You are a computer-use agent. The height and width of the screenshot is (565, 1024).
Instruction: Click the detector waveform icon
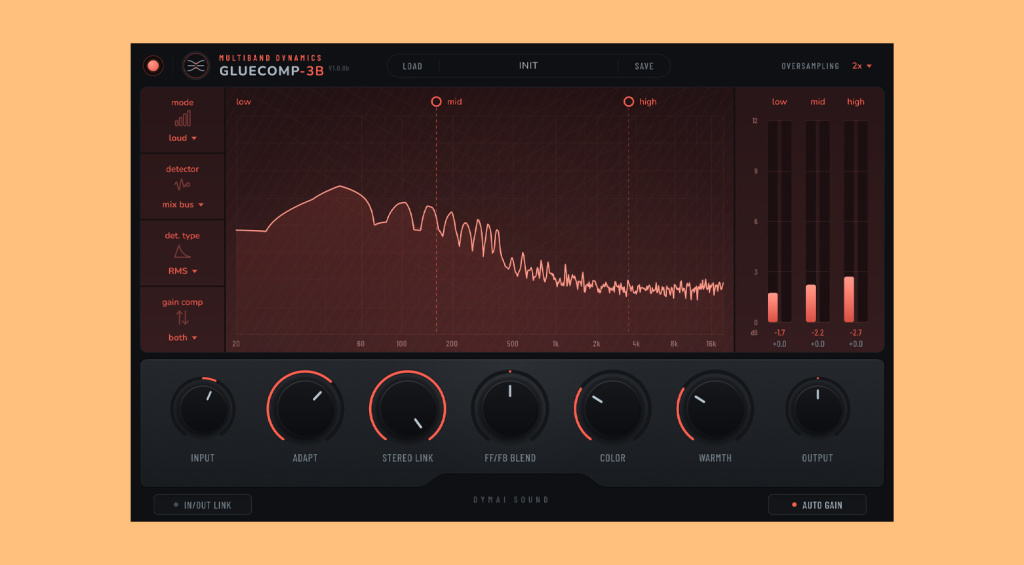pyautogui.click(x=182, y=185)
